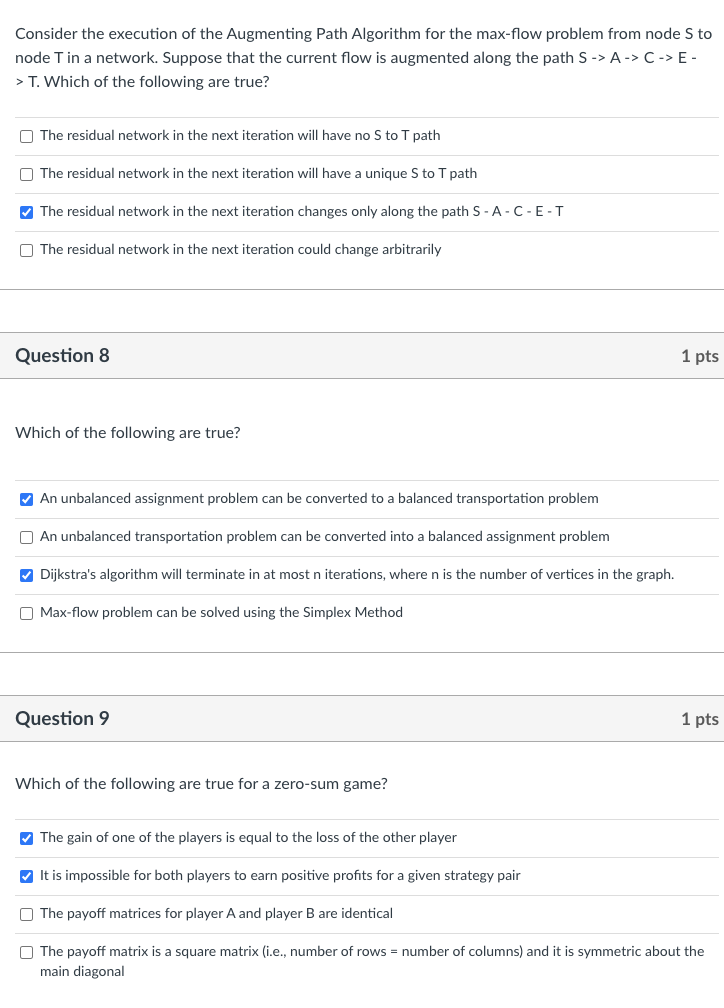Uncheck Dijkstra's algorithm terminates option
Viewport: 724px width, 1008px height.
(x=26, y=575)
